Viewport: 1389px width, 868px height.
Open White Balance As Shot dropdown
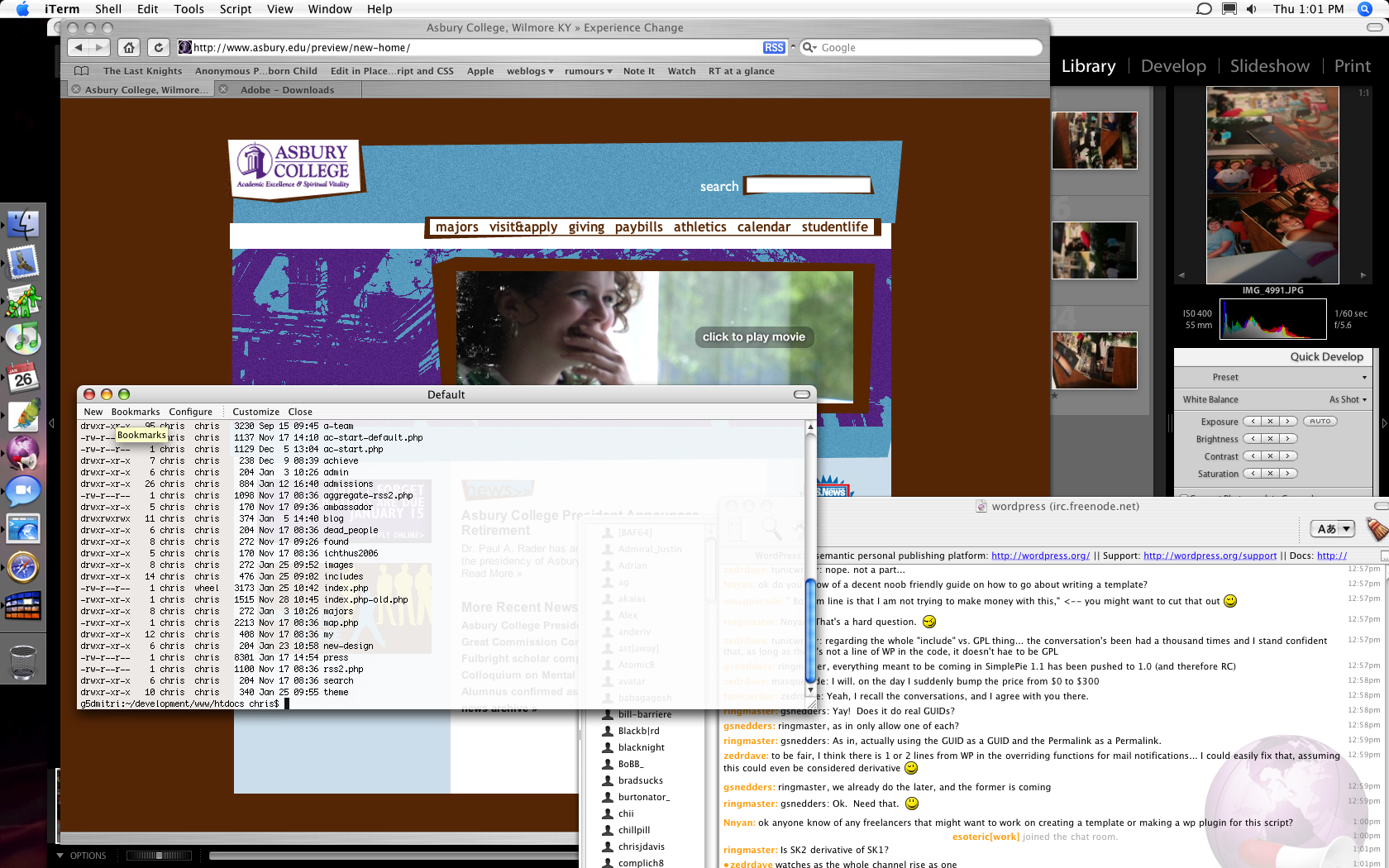pyautogui.click(x=1348, y=399)
